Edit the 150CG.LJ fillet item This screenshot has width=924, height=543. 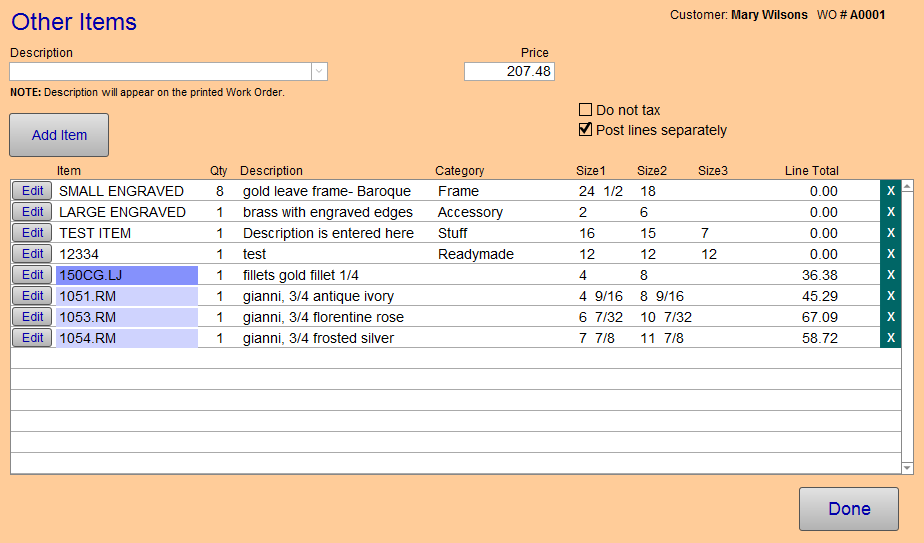pos(32,275)
